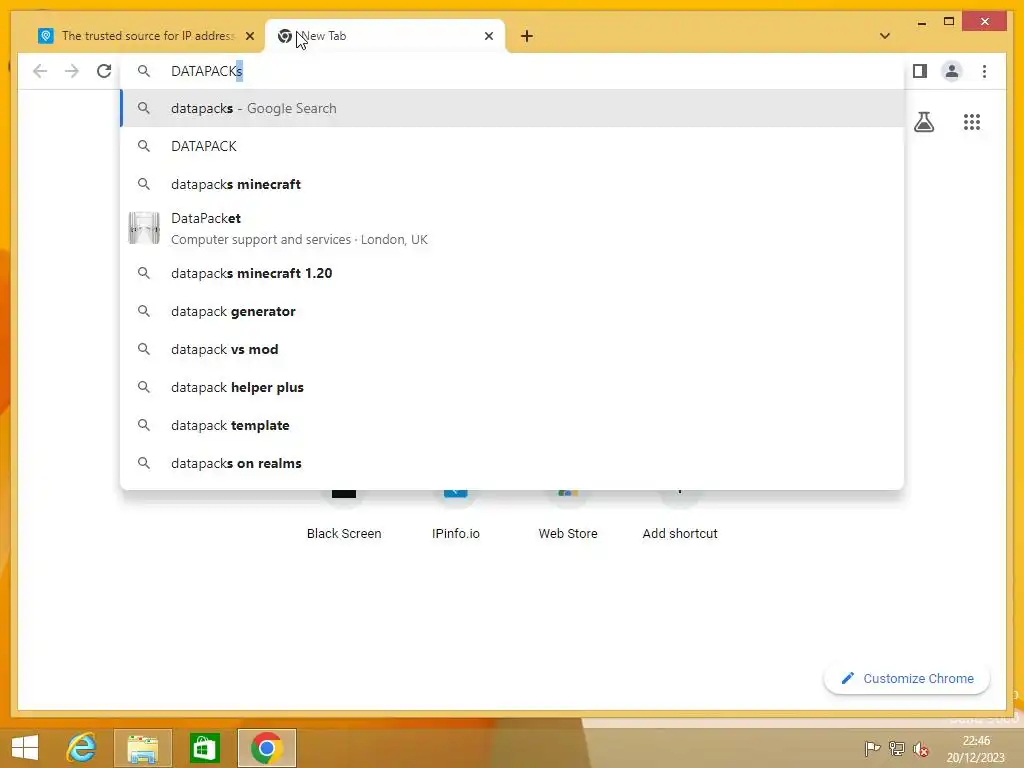Image resolution: width=1024 pixels, height=768 pixels.
Task: Open the Chrome side panel
Action: coord(920,71)
